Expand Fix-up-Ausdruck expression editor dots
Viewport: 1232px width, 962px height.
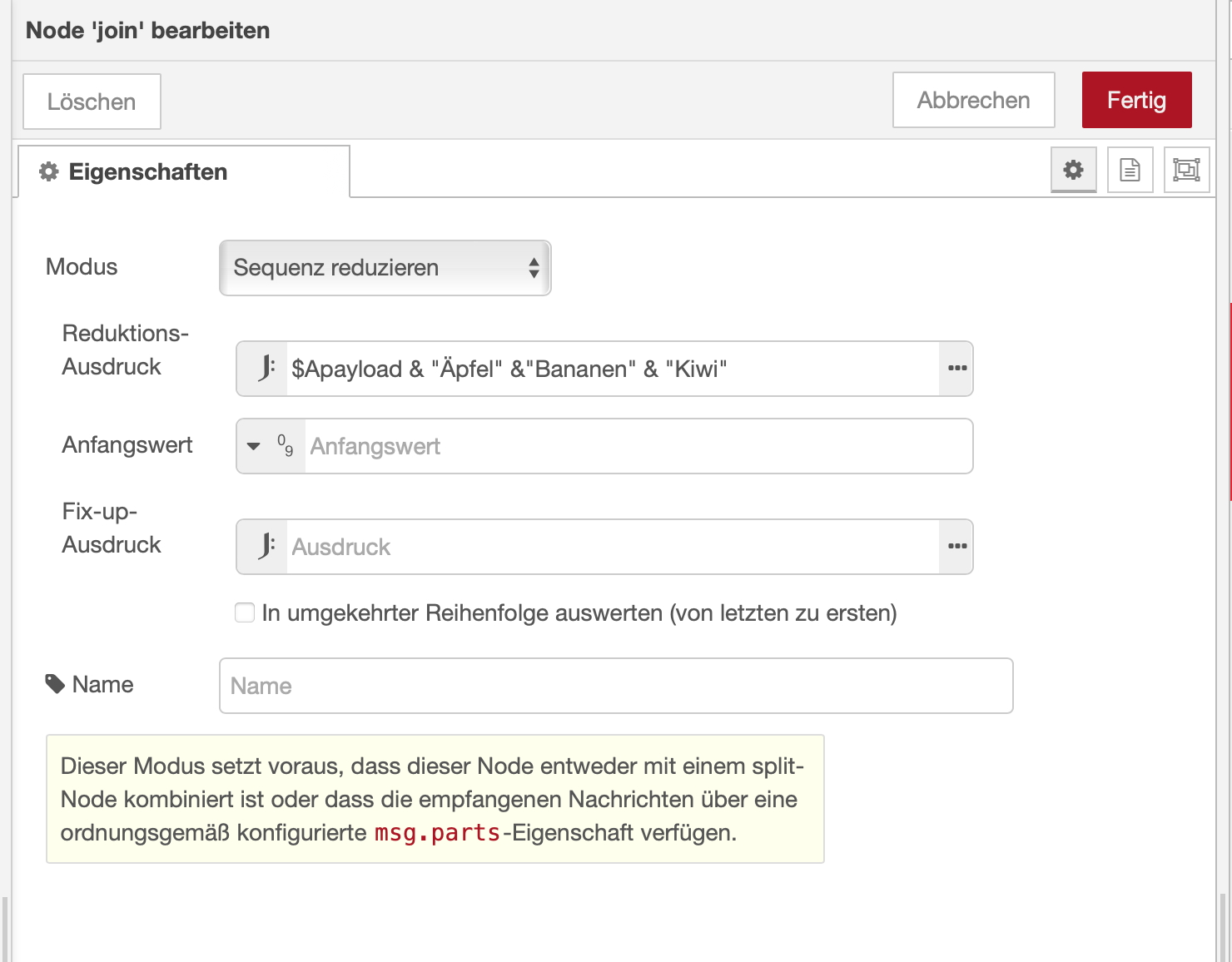click(956, 547)
